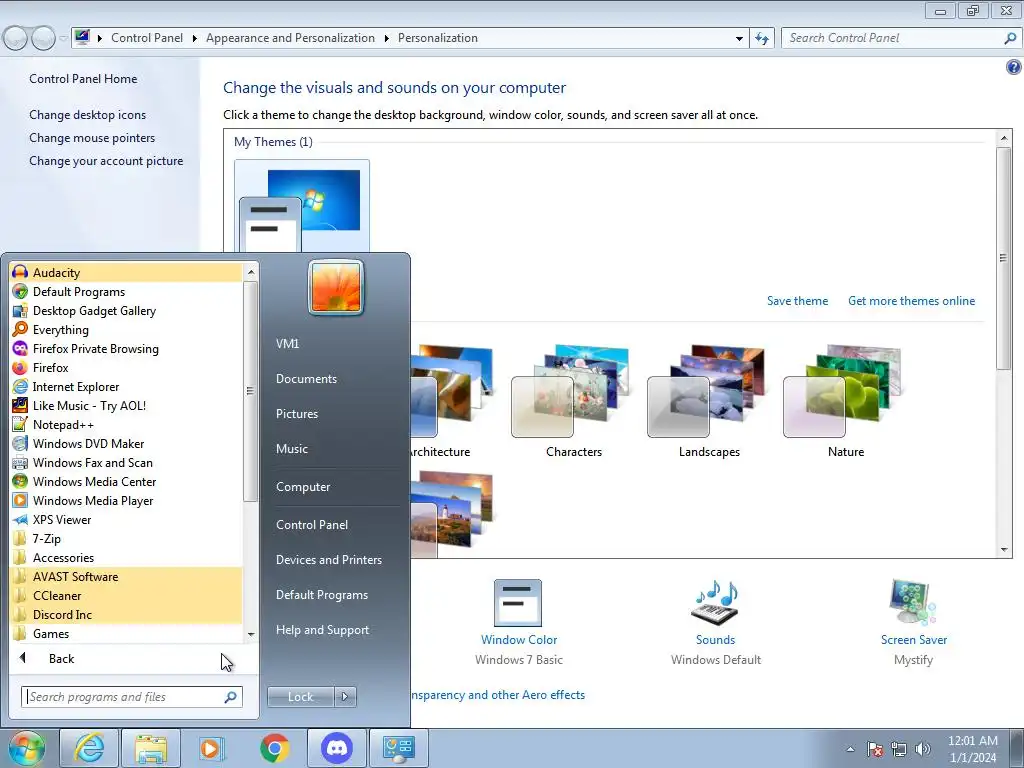Open Window Color settings
This screenshot has width=1024, height=768.
(x=519, y=622)
